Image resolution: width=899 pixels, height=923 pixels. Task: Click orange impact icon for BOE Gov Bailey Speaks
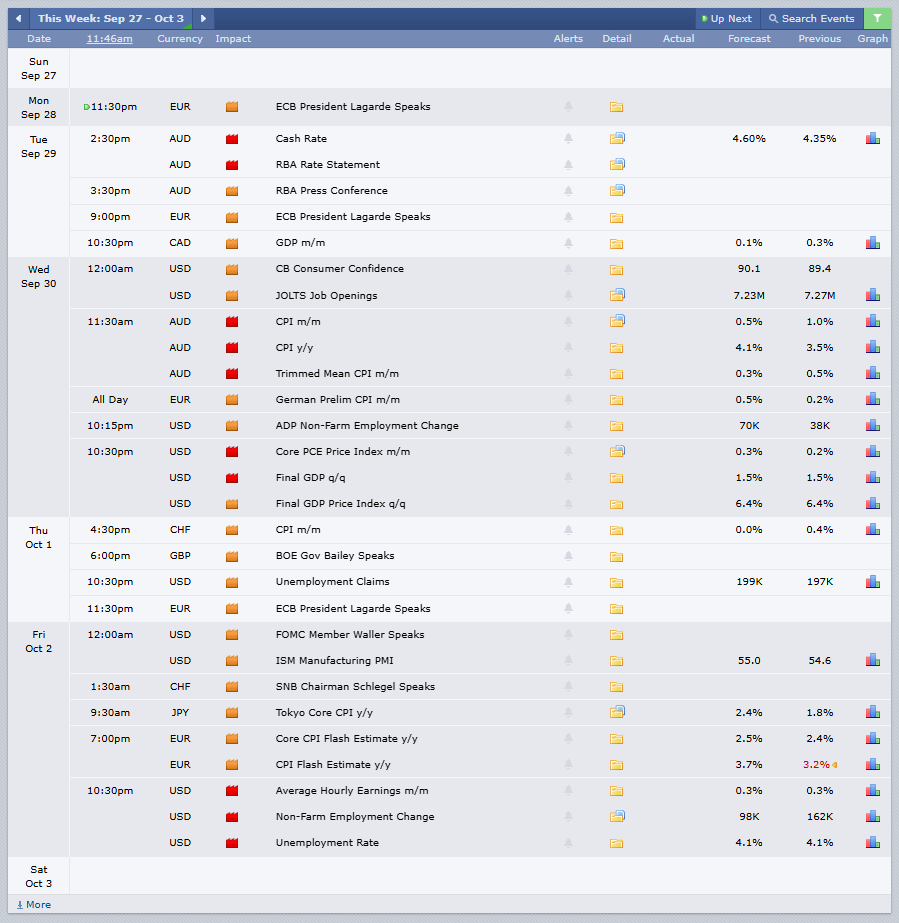(x=232, y=556)
